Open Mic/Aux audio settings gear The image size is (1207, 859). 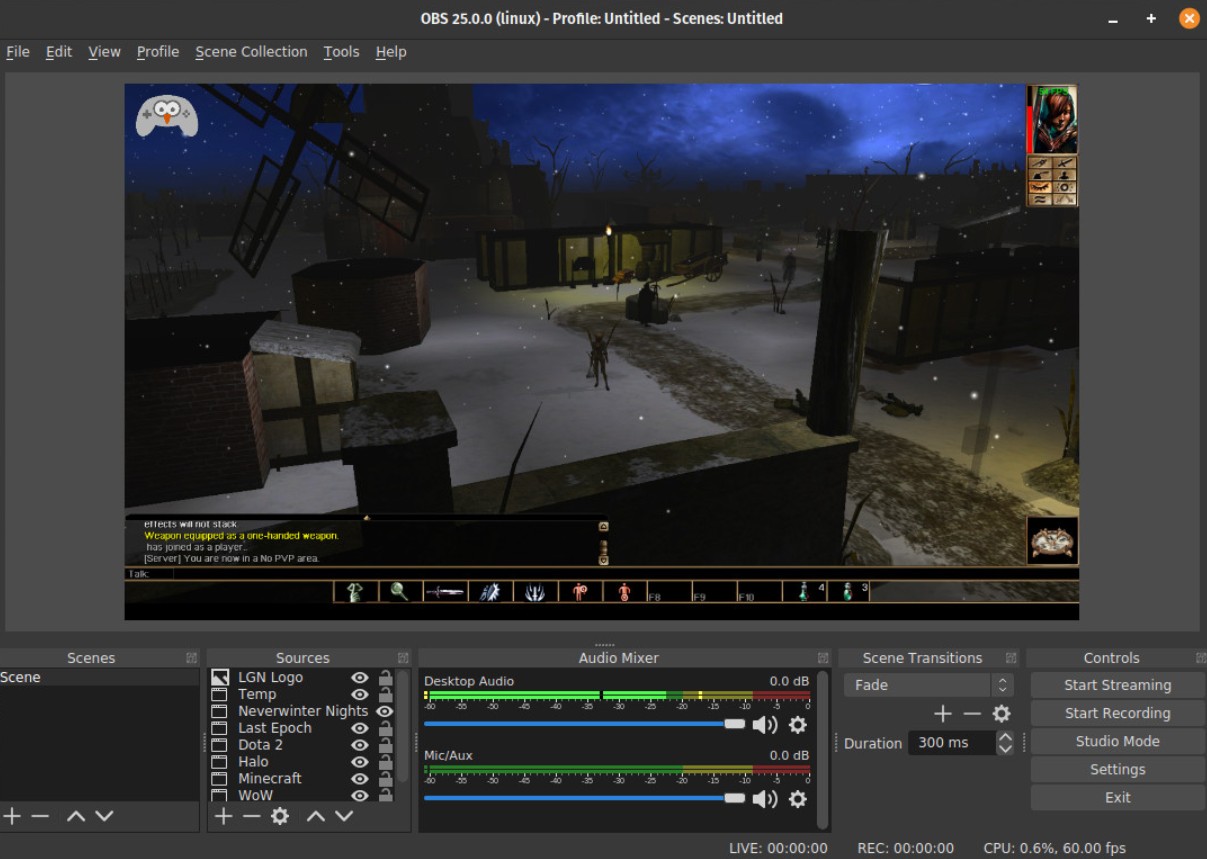point(797,798)
